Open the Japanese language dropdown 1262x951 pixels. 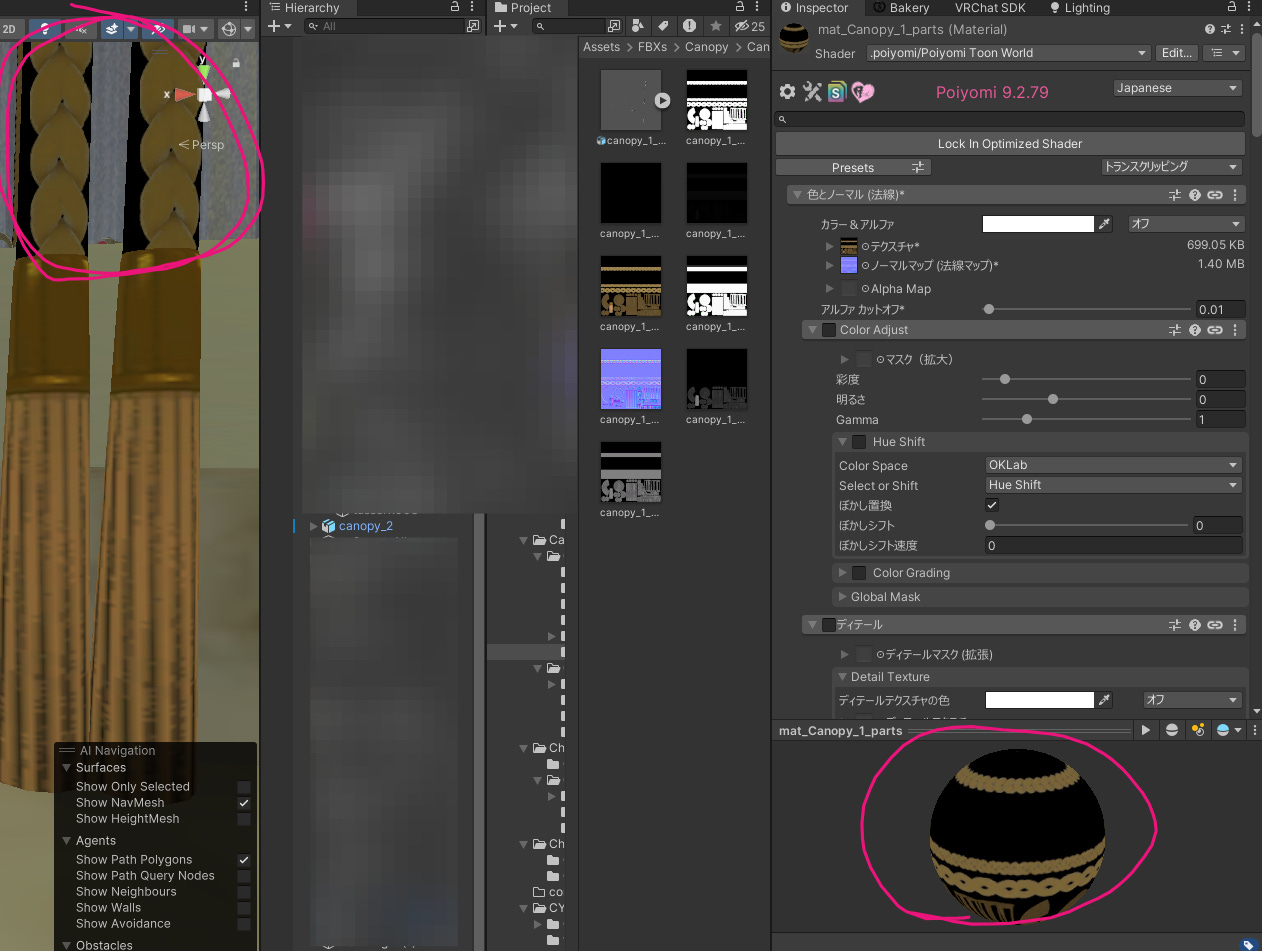[1178, 88]
